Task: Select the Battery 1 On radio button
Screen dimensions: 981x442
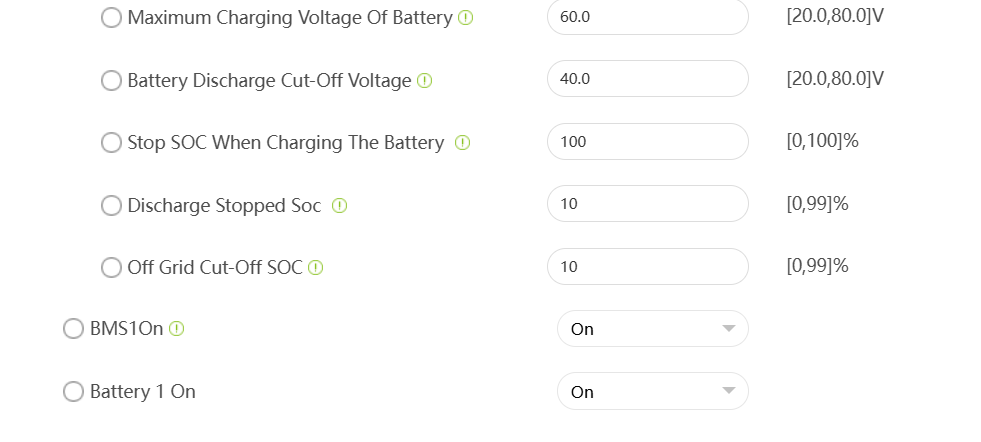Action: click(73, 392)
